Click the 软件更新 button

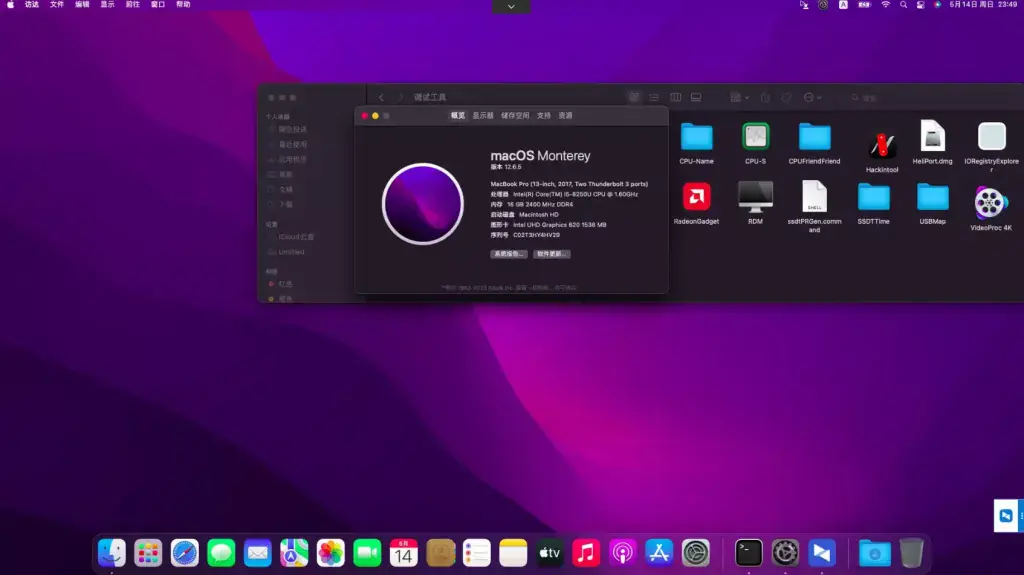(x=552, y=254)
